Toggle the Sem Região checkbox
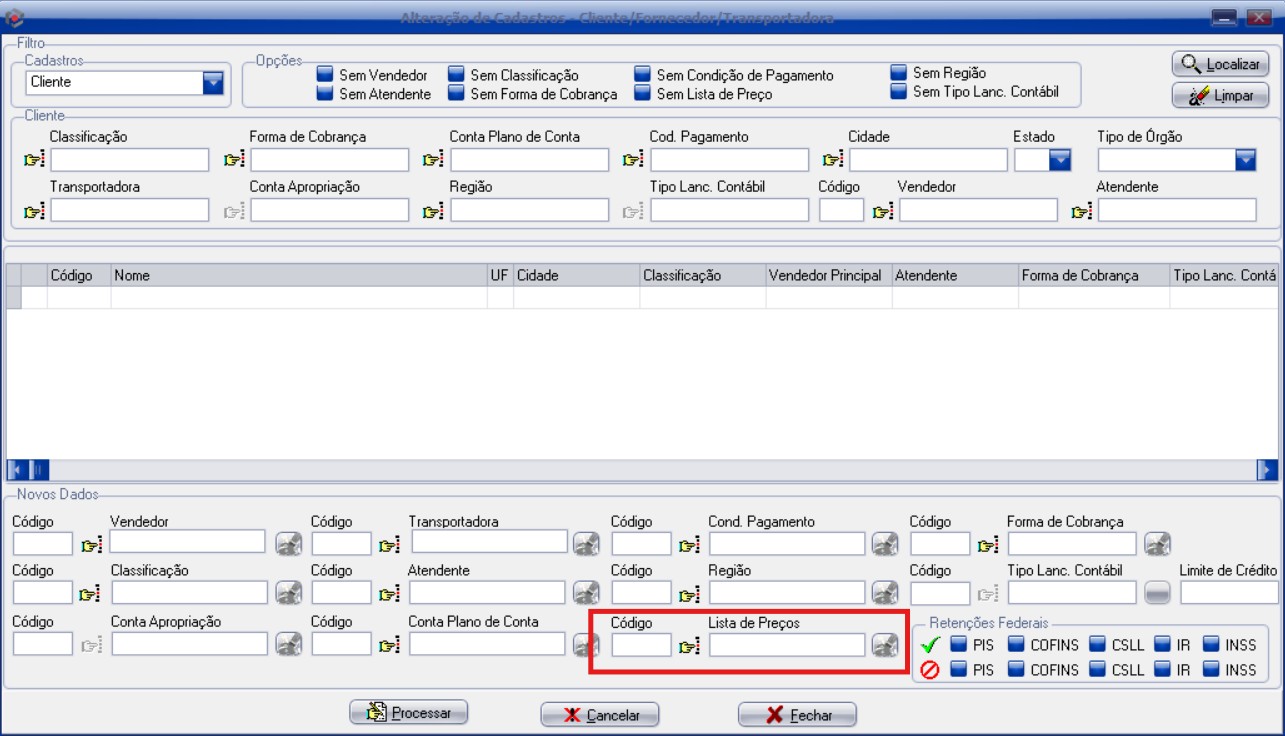 (898, 73)
